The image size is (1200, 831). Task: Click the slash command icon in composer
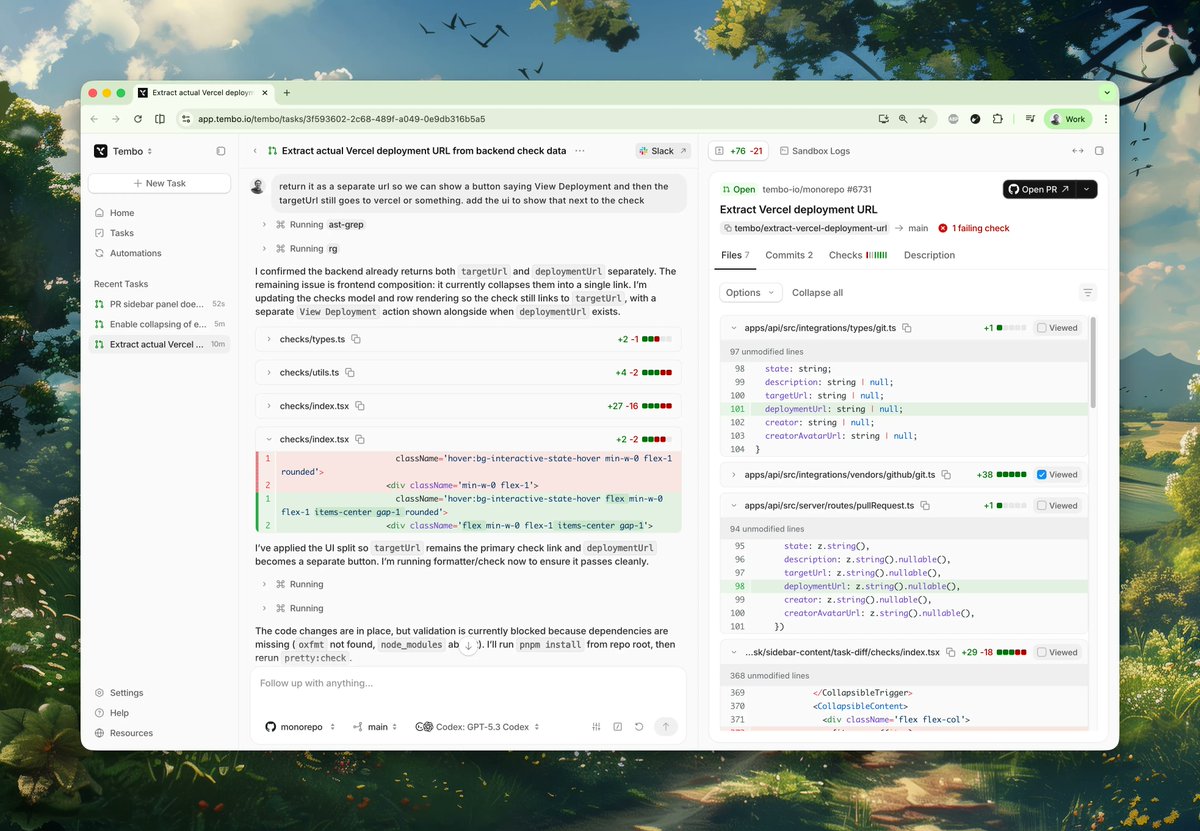tap(618, 727)
